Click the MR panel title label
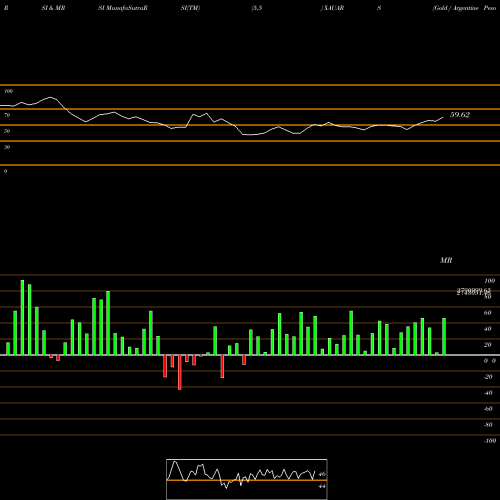500x500 pixels. click(446, 260)
